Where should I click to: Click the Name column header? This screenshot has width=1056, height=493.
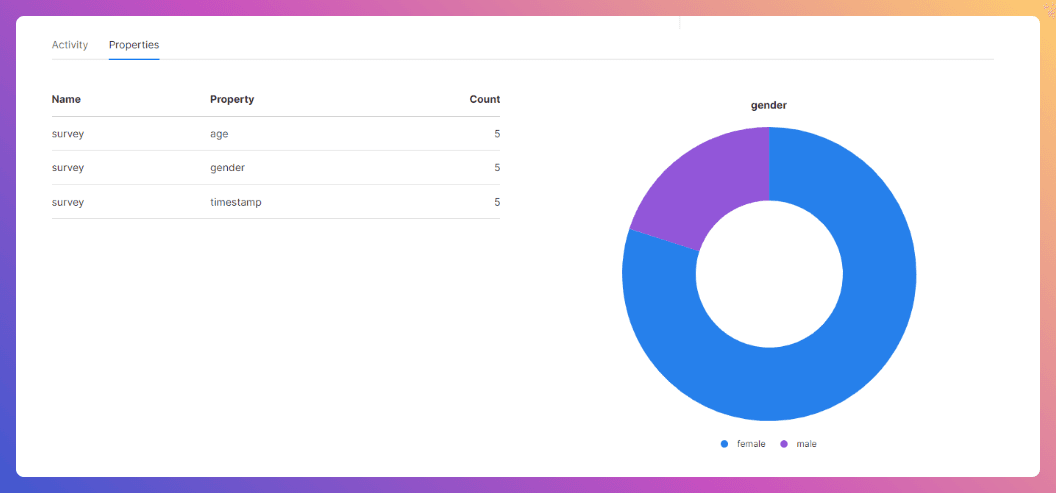66,99
